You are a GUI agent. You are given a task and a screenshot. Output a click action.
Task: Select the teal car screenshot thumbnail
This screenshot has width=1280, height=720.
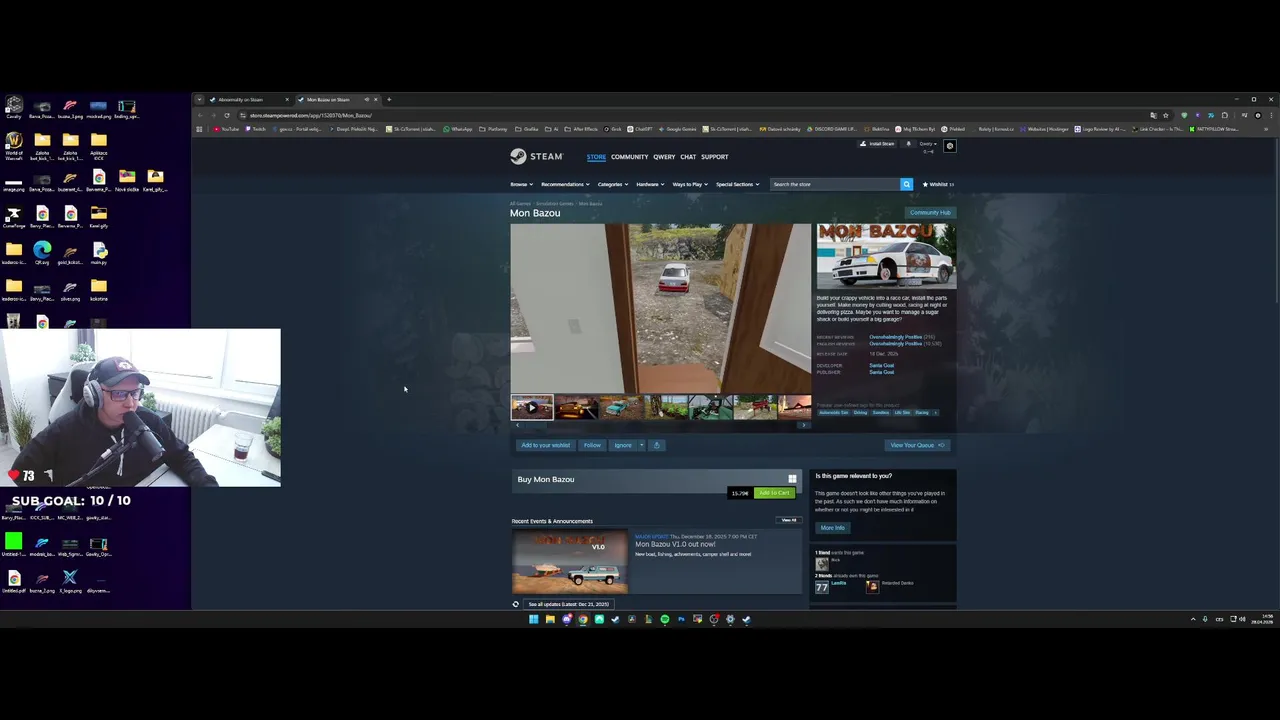point(621,407)
